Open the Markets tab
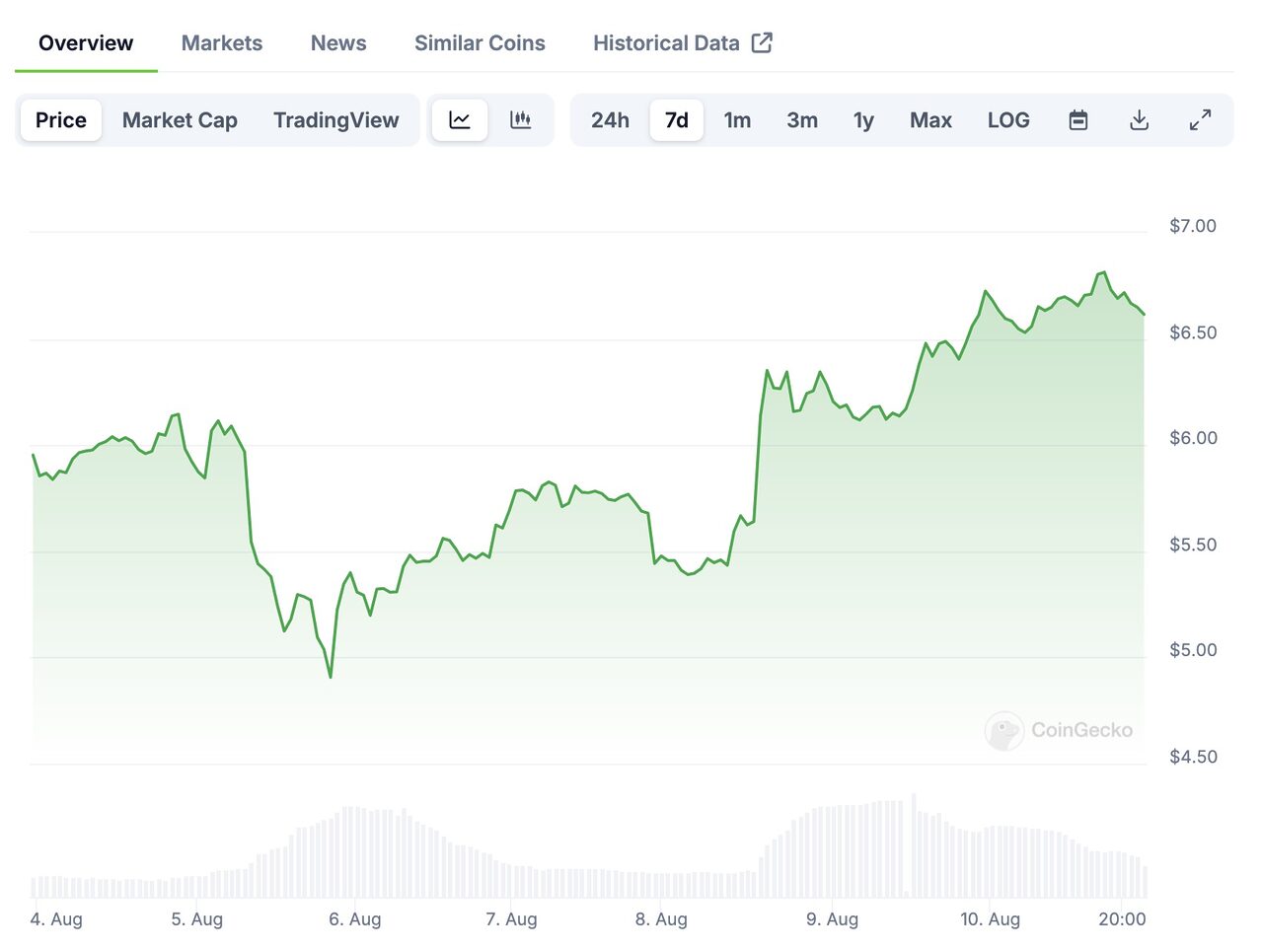 (222, 43)
